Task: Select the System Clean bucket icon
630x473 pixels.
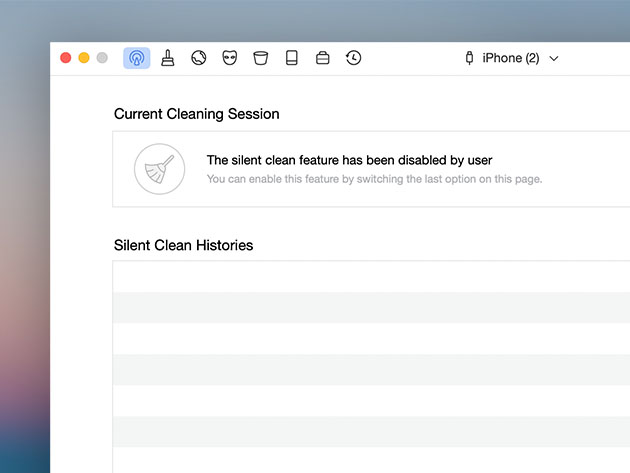Action: point(260,58)
